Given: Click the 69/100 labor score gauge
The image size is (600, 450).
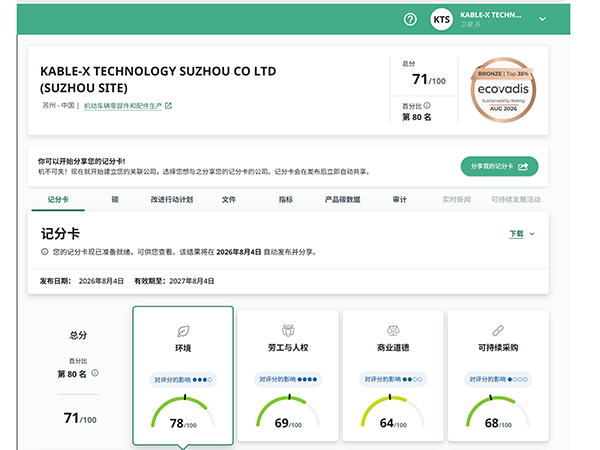Looking at the screenshot, I should click(288, 412).
